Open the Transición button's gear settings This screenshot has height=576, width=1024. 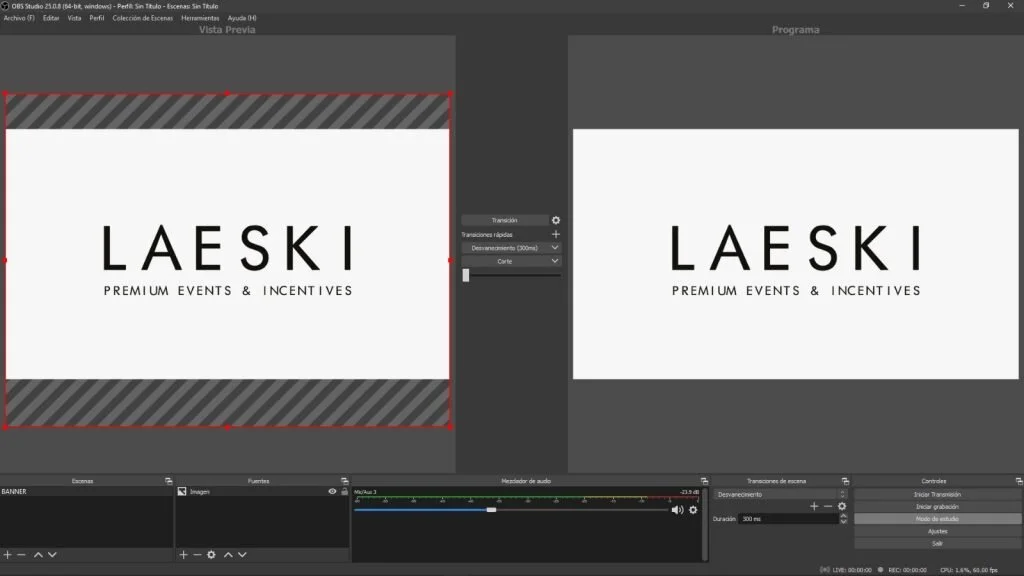coord(556,220)
